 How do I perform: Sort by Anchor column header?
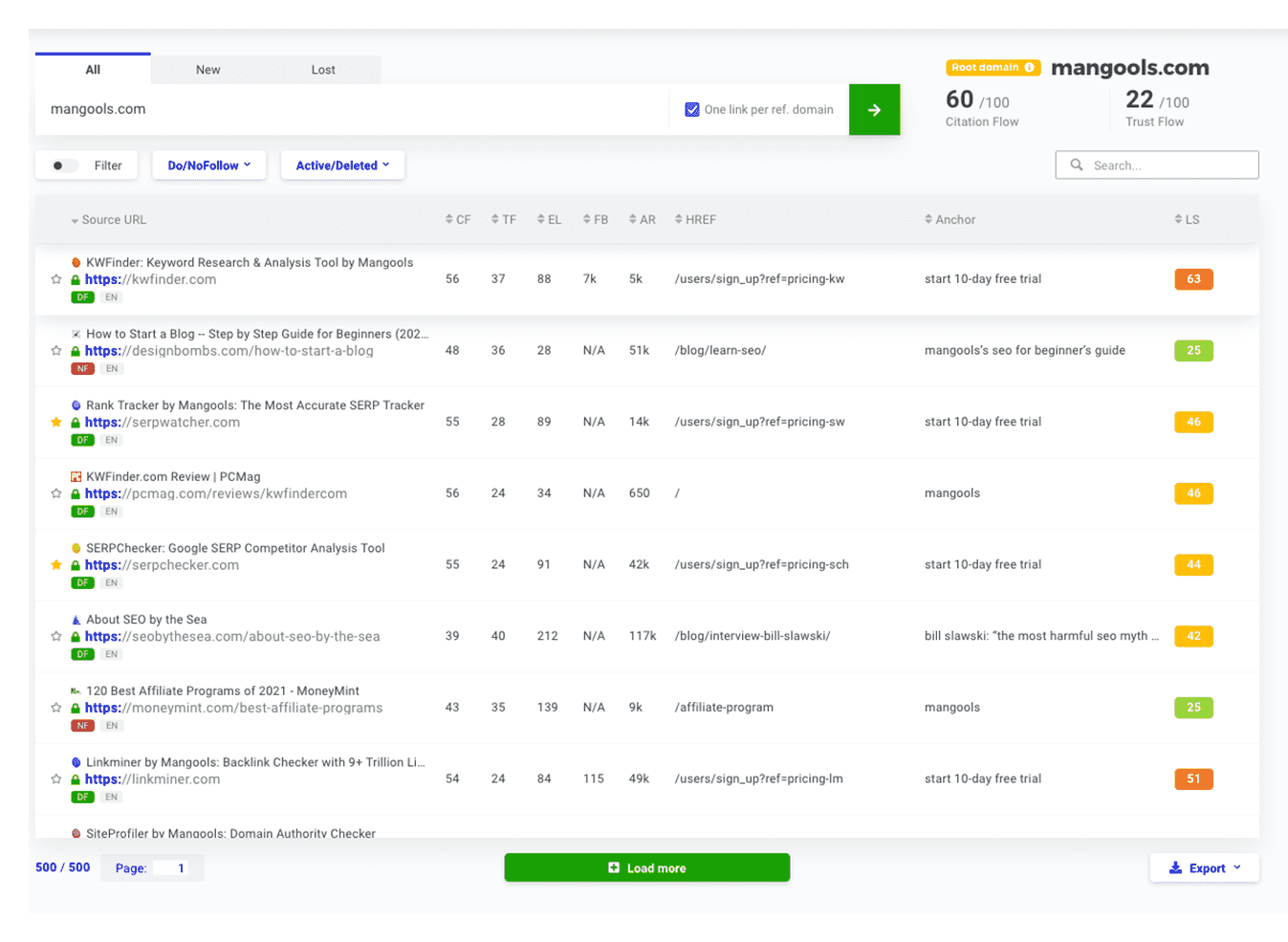click(950, 220)
